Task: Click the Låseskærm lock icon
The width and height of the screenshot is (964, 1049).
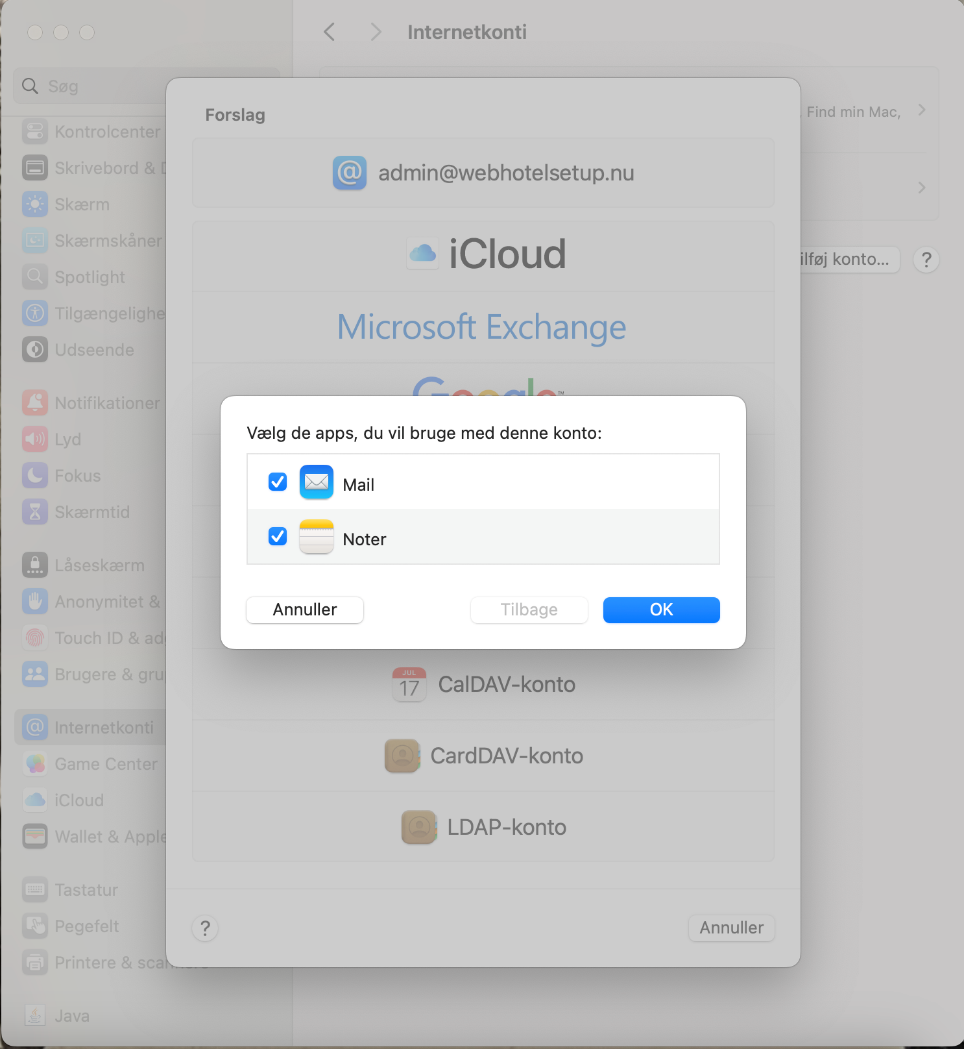Action: [x=35, y=565]
